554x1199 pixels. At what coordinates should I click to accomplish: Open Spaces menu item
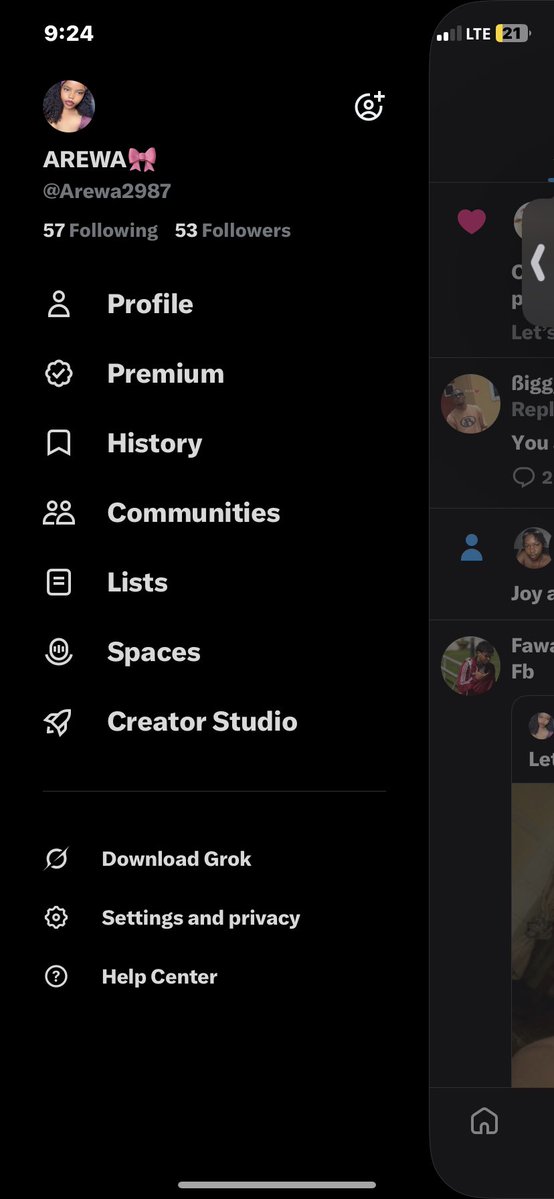(x=154, y=652)
